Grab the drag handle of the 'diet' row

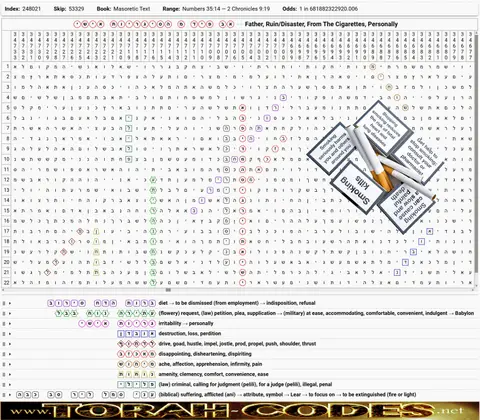click(x=4, y=303)
